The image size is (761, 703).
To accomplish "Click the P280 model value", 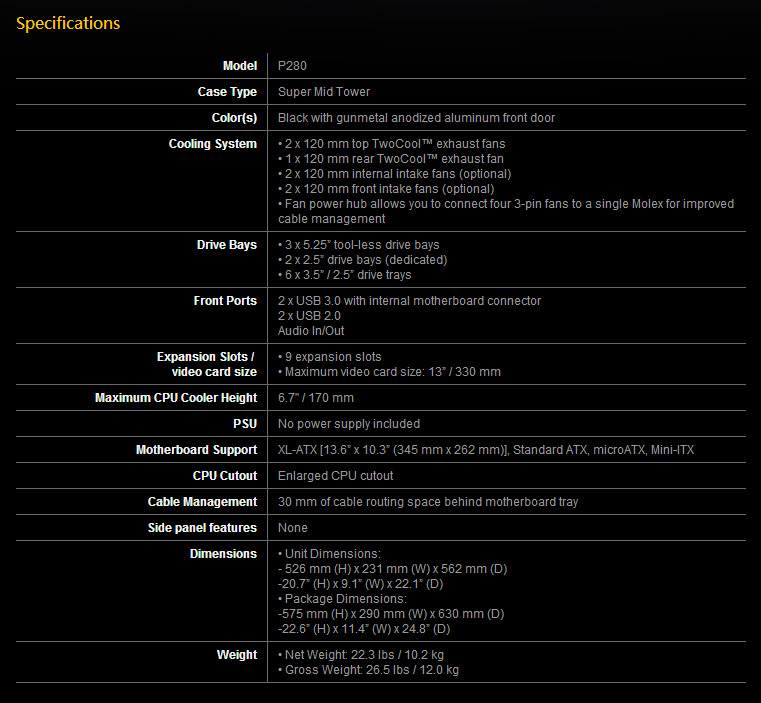I will 292,66.
